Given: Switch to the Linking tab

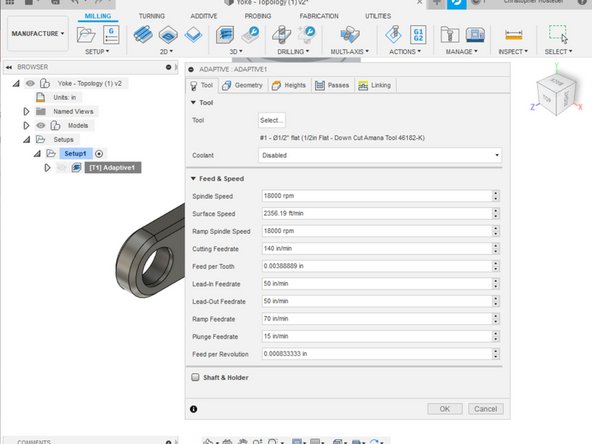Looking at the screenshot, I should [x=375, y=85].
